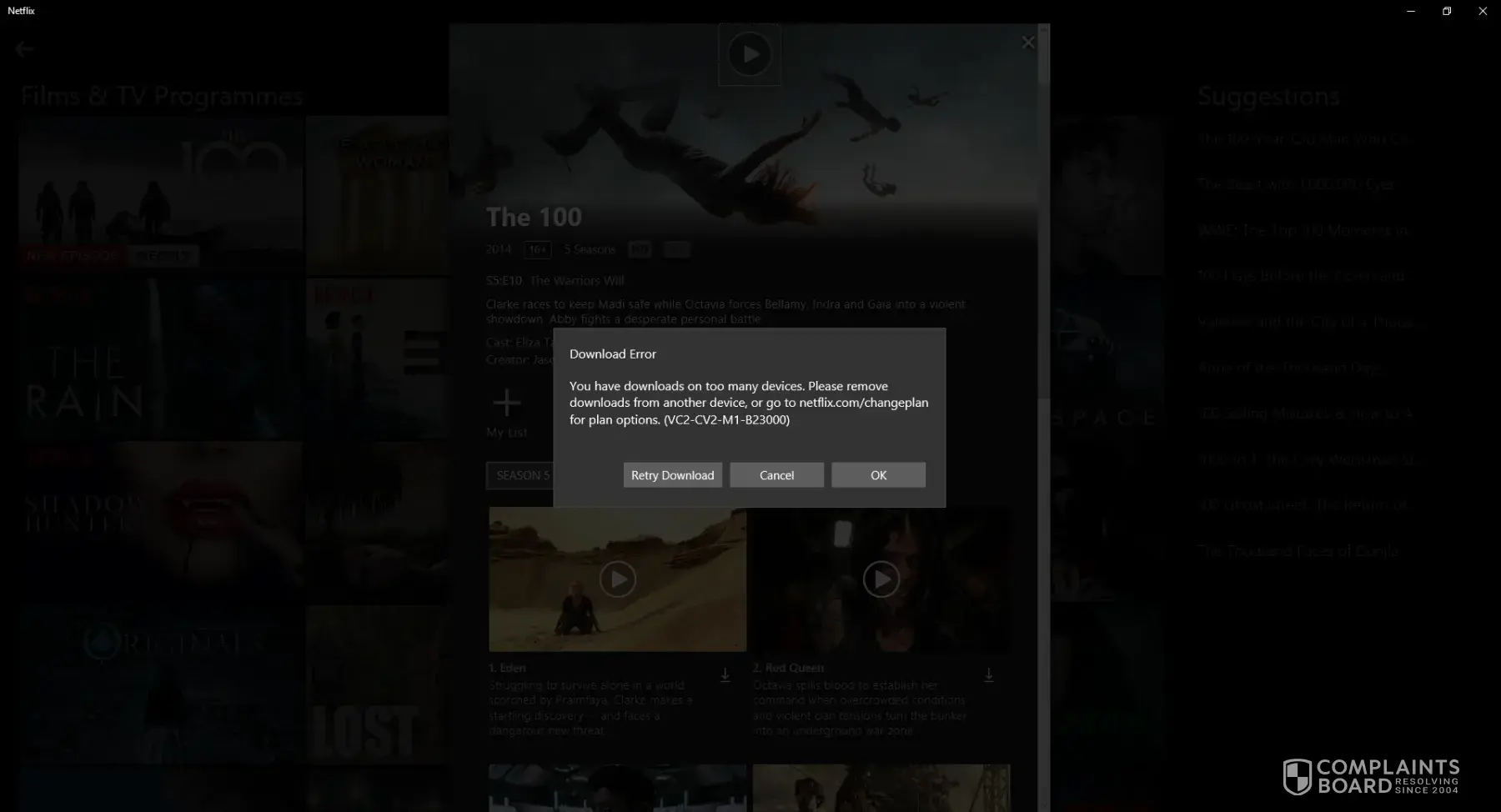Select suggestion 'Anne of the Thousand Days'
Screen dimensions: 1501x812
tap(1290, 368)
